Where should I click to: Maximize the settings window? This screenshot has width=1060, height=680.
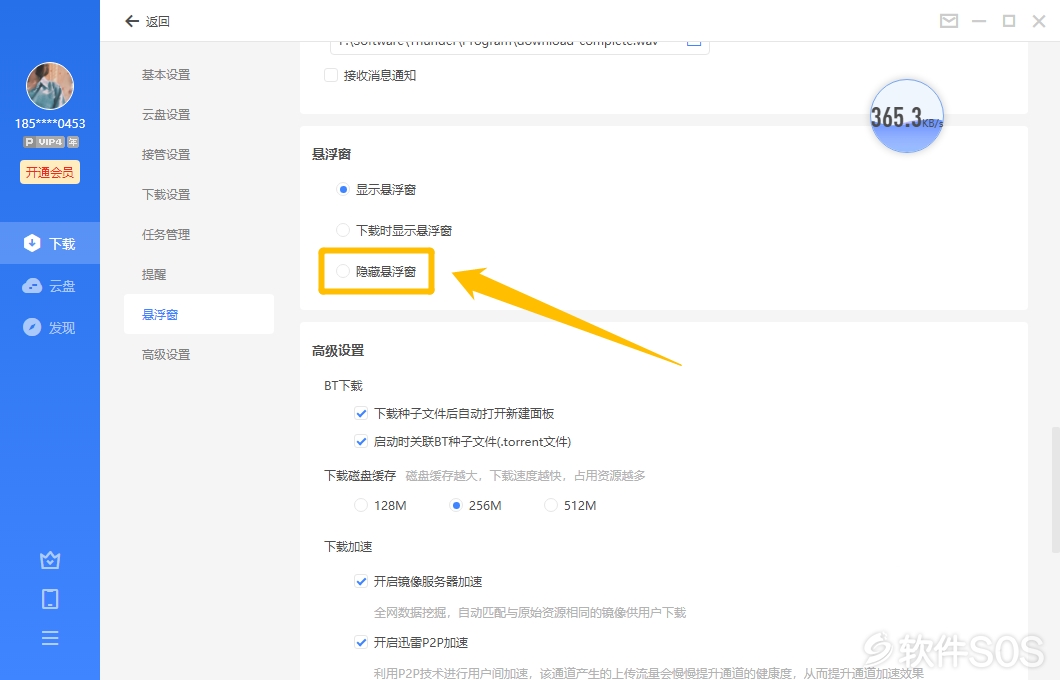pyautogui.click(x=1009, y=21)
